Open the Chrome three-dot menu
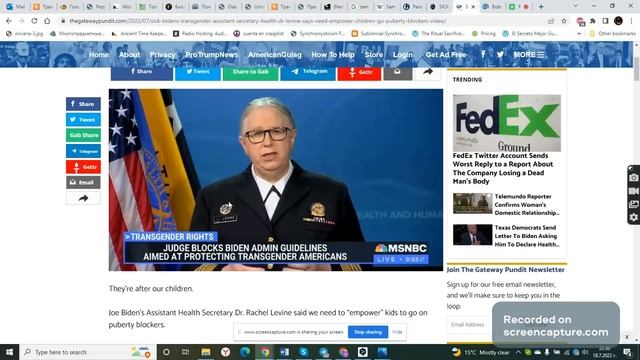Viewport: 640px width, 360px height. coord(631,21)
